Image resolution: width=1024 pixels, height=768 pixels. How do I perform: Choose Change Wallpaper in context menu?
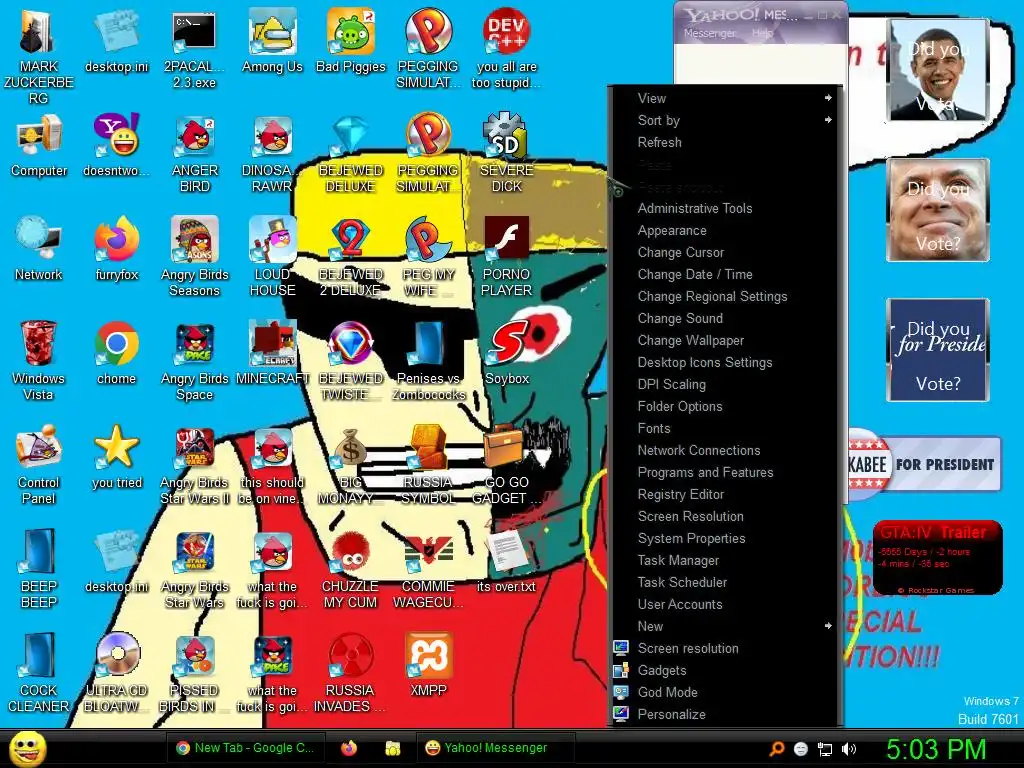pos(725,340)
